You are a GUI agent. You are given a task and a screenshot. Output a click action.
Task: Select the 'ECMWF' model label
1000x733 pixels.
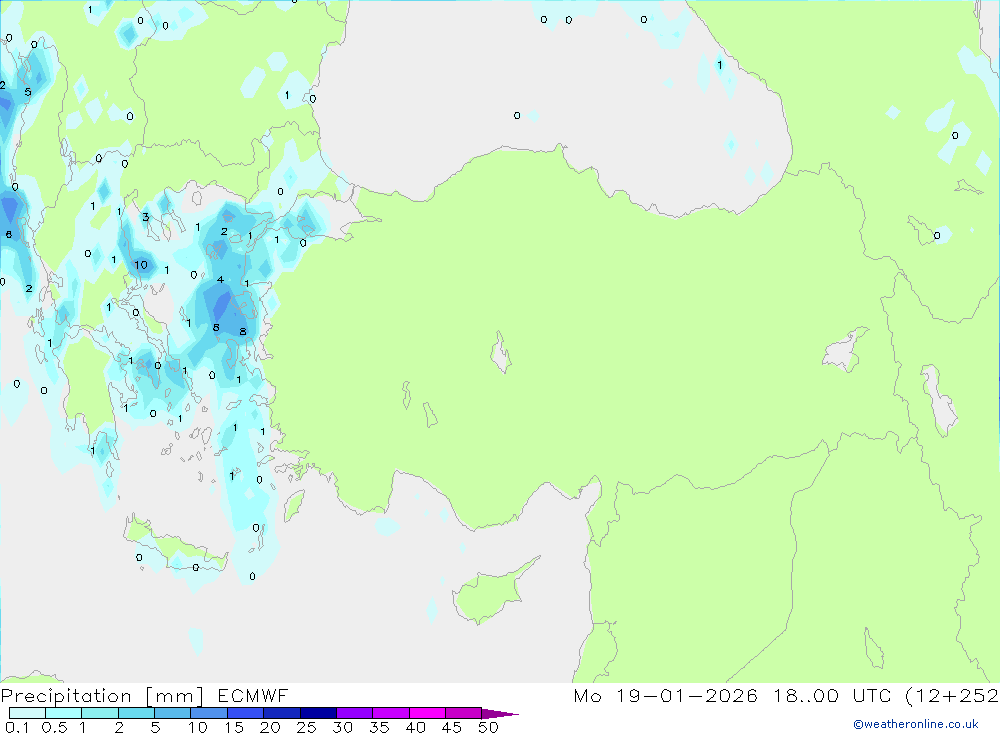(253, 696)
